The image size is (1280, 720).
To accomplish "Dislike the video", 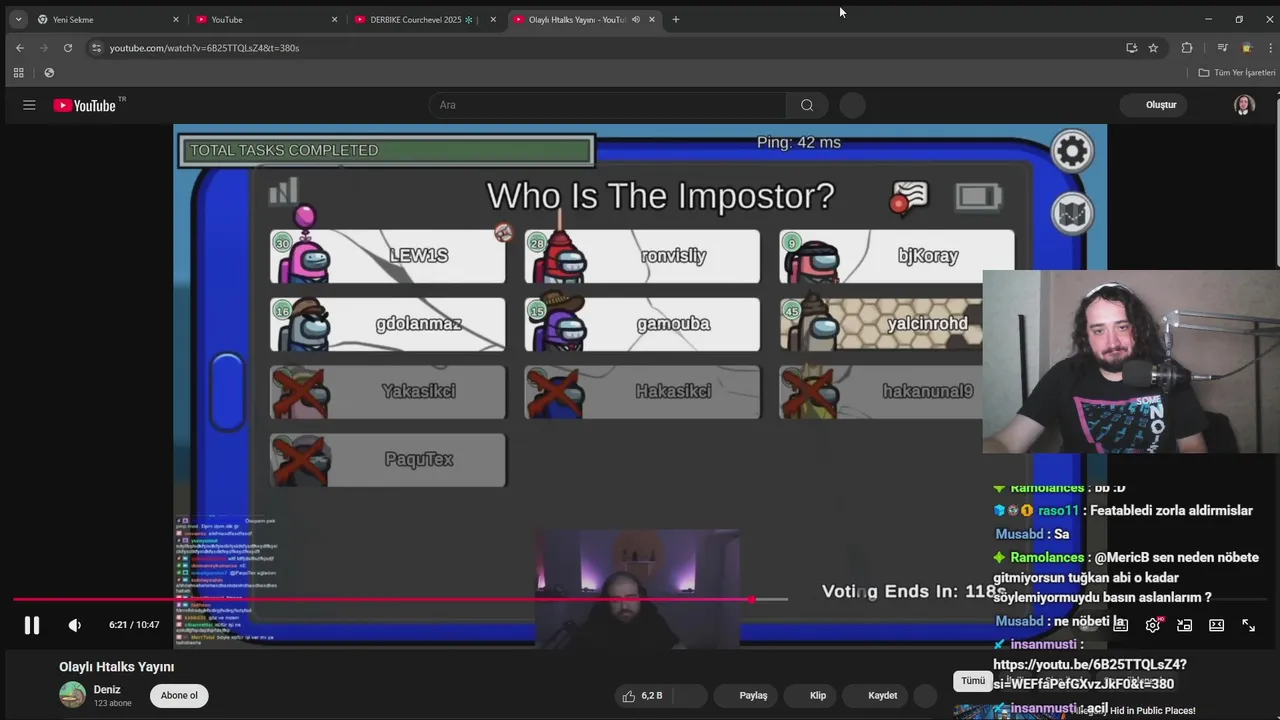I will tap(689, 696).
